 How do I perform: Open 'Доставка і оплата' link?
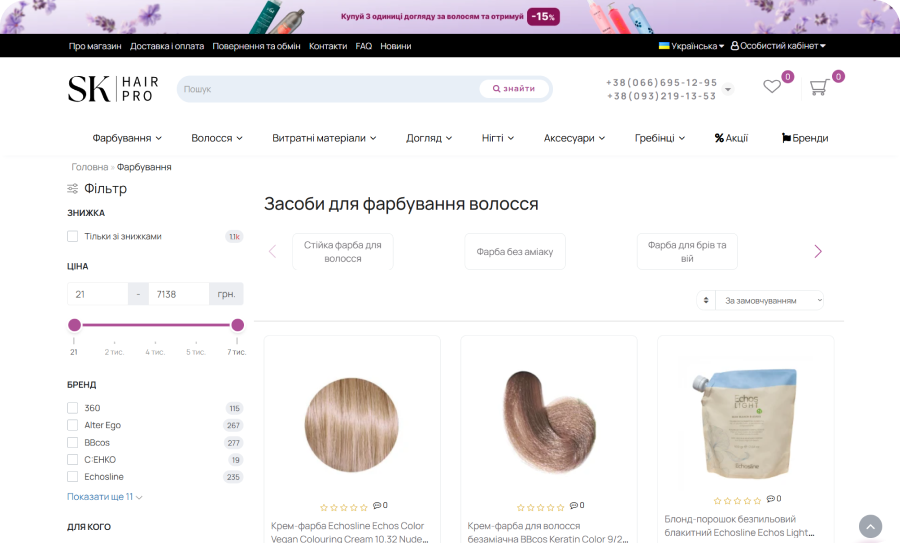pyautogui.click(x=167, y=46)
